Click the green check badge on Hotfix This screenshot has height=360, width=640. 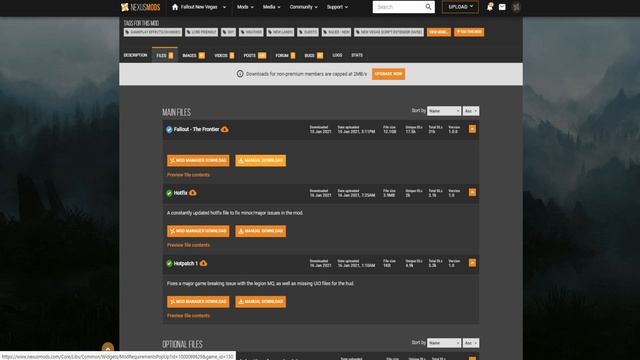click(169, 193)
